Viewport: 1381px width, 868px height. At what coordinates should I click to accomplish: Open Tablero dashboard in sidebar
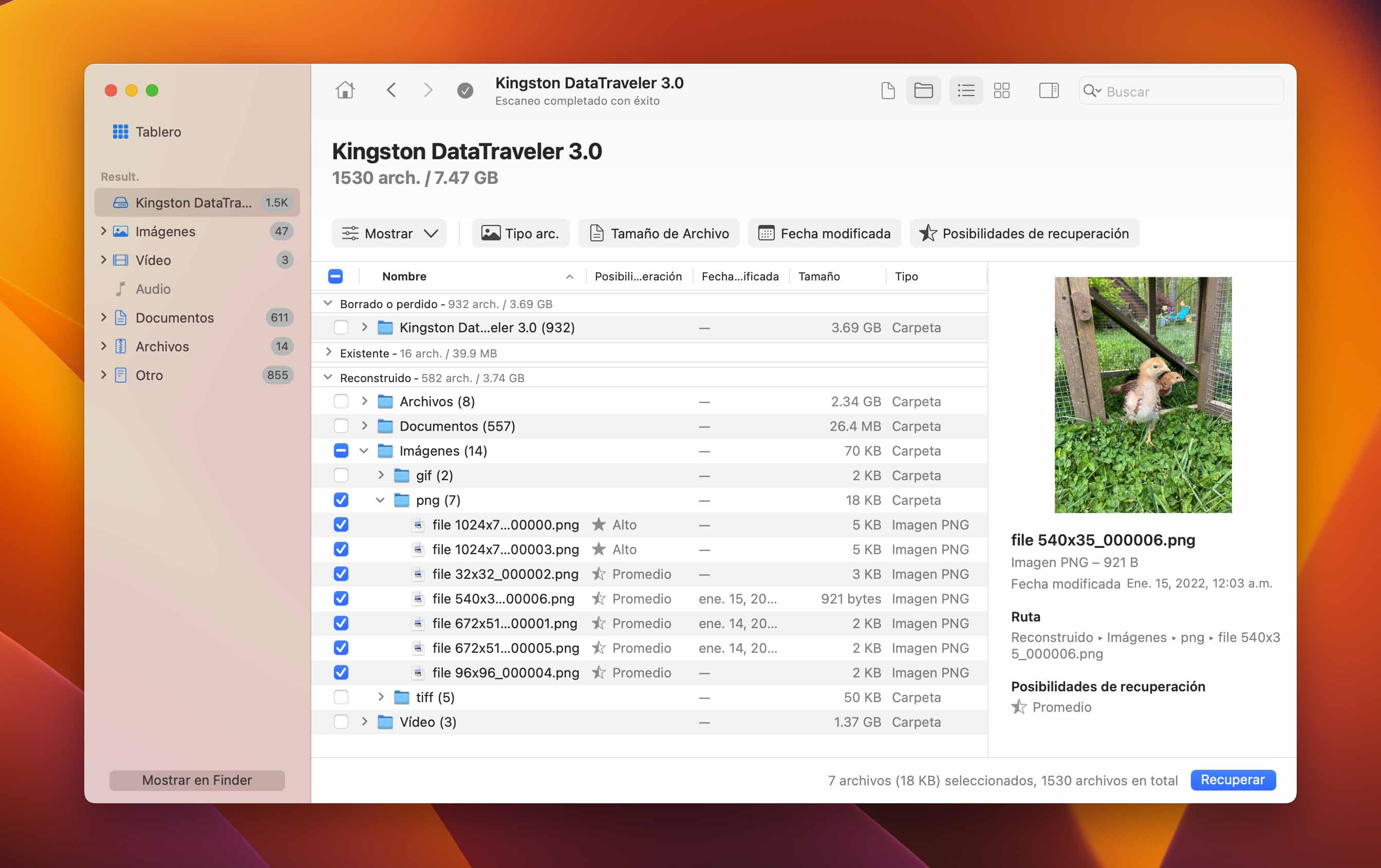click(x=147, y=132)
